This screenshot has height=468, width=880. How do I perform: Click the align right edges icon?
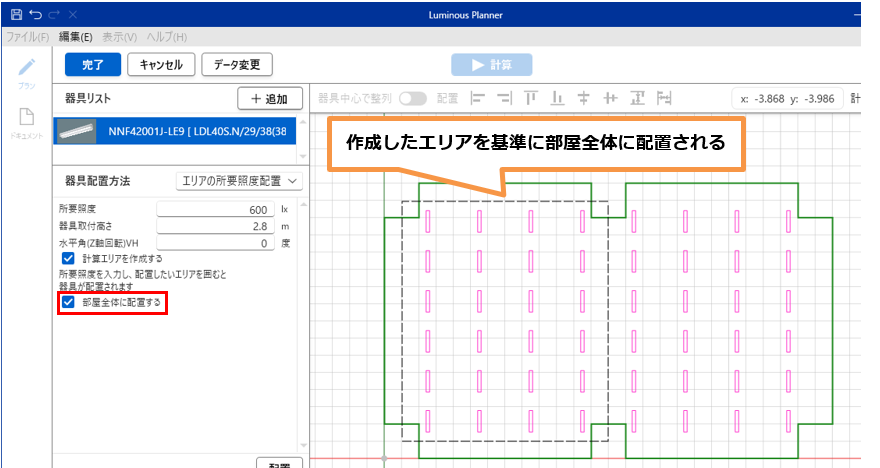click(x=503, y=98)
